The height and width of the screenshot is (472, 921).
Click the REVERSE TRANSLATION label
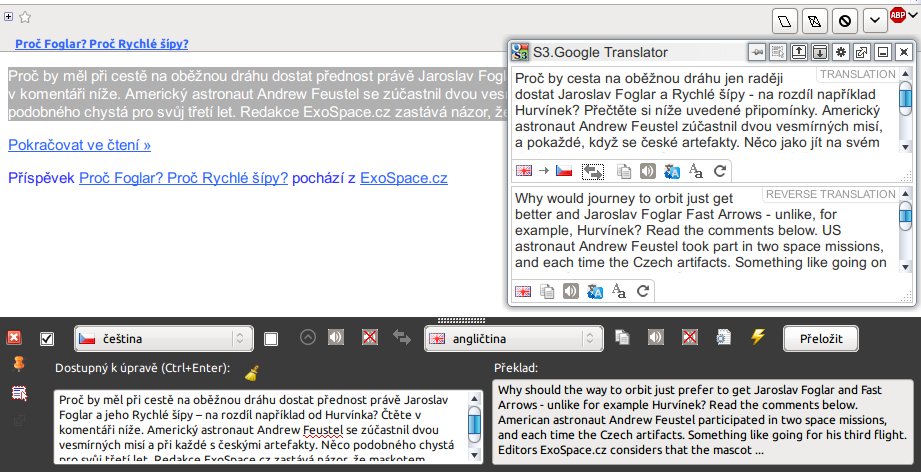click(x=831, y=194)
